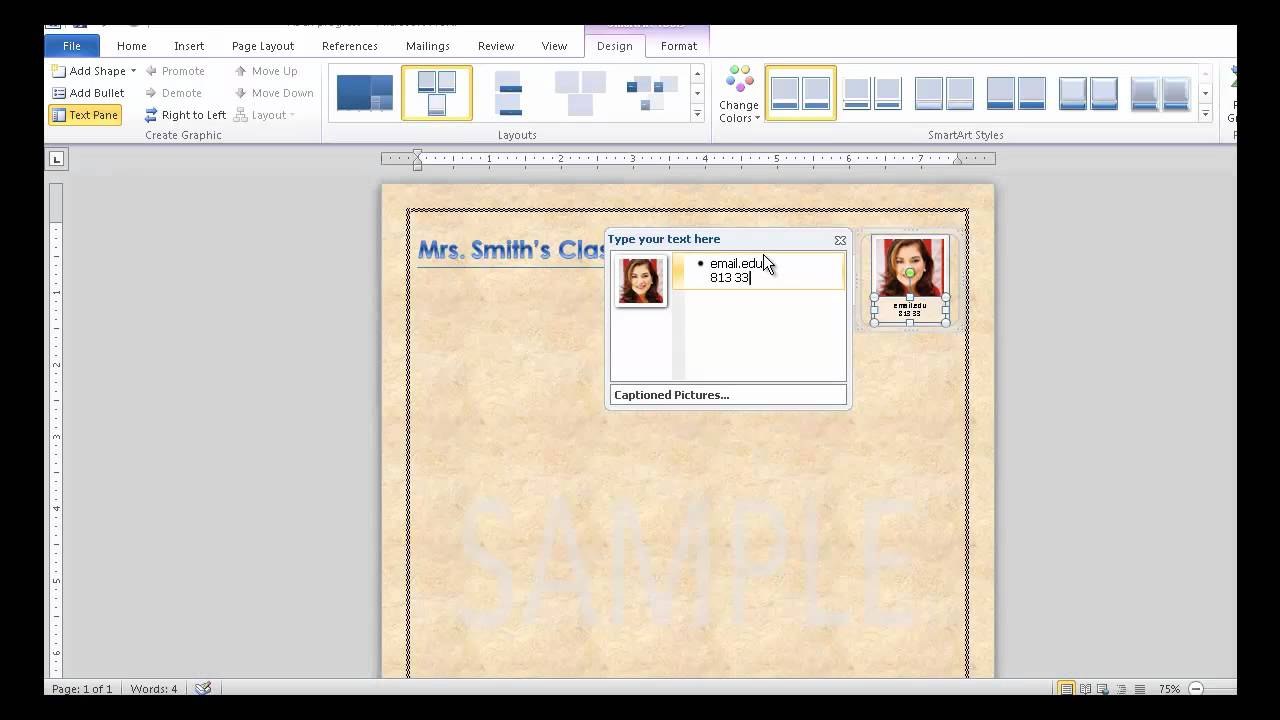Screen dimensions: 1280x720
Task: Click the Move Up button
Action: click(266, 71)
